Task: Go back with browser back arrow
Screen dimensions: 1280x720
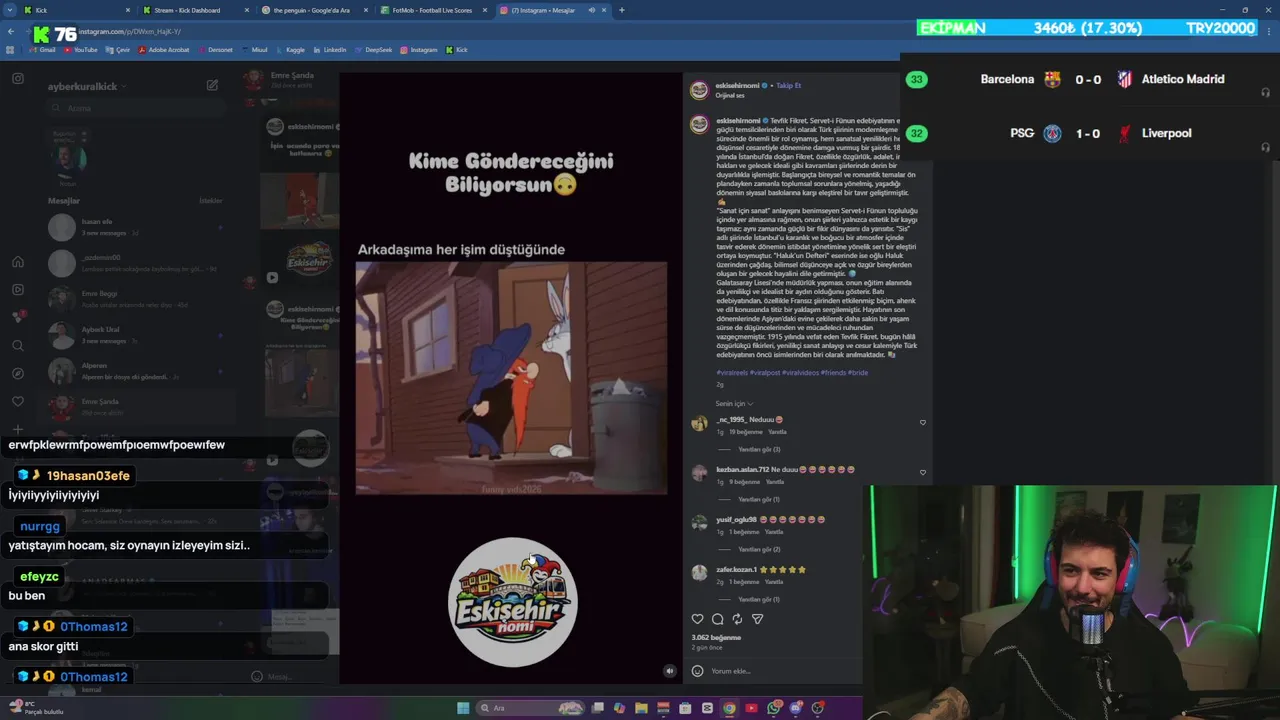Action: [11, 32]
